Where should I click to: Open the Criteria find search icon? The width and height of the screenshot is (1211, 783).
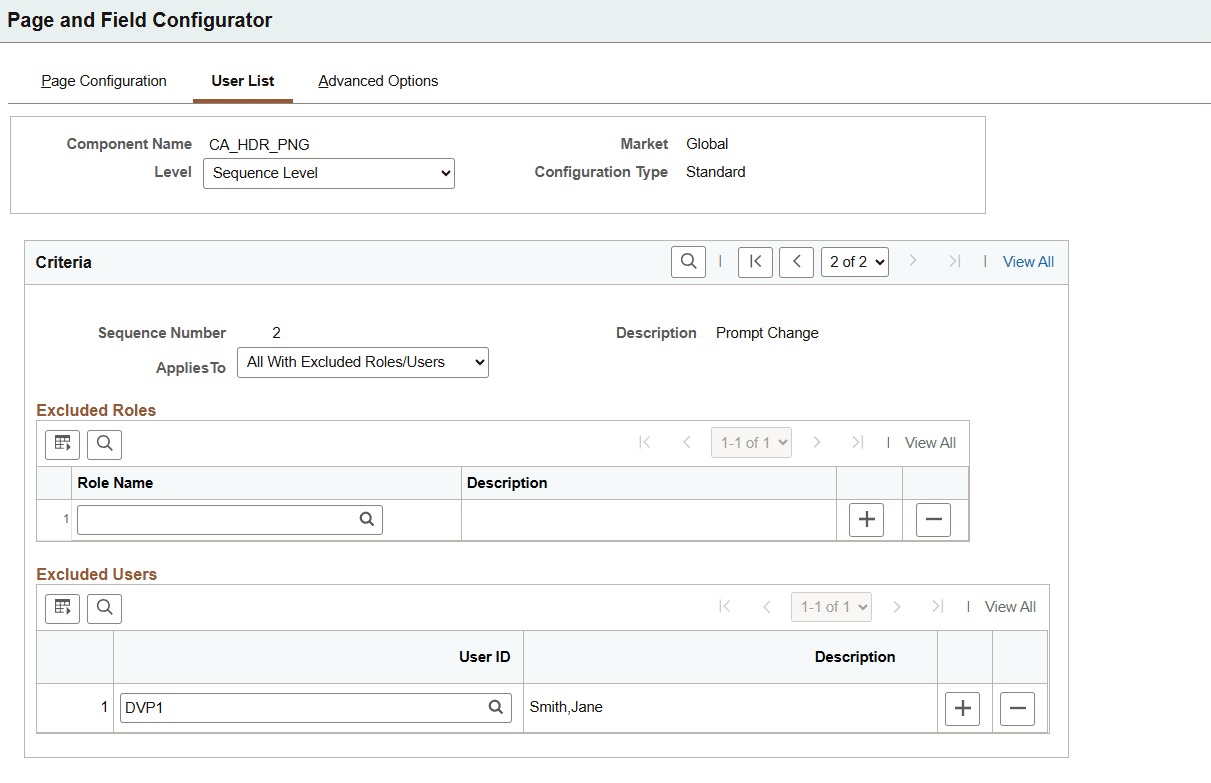688,261
